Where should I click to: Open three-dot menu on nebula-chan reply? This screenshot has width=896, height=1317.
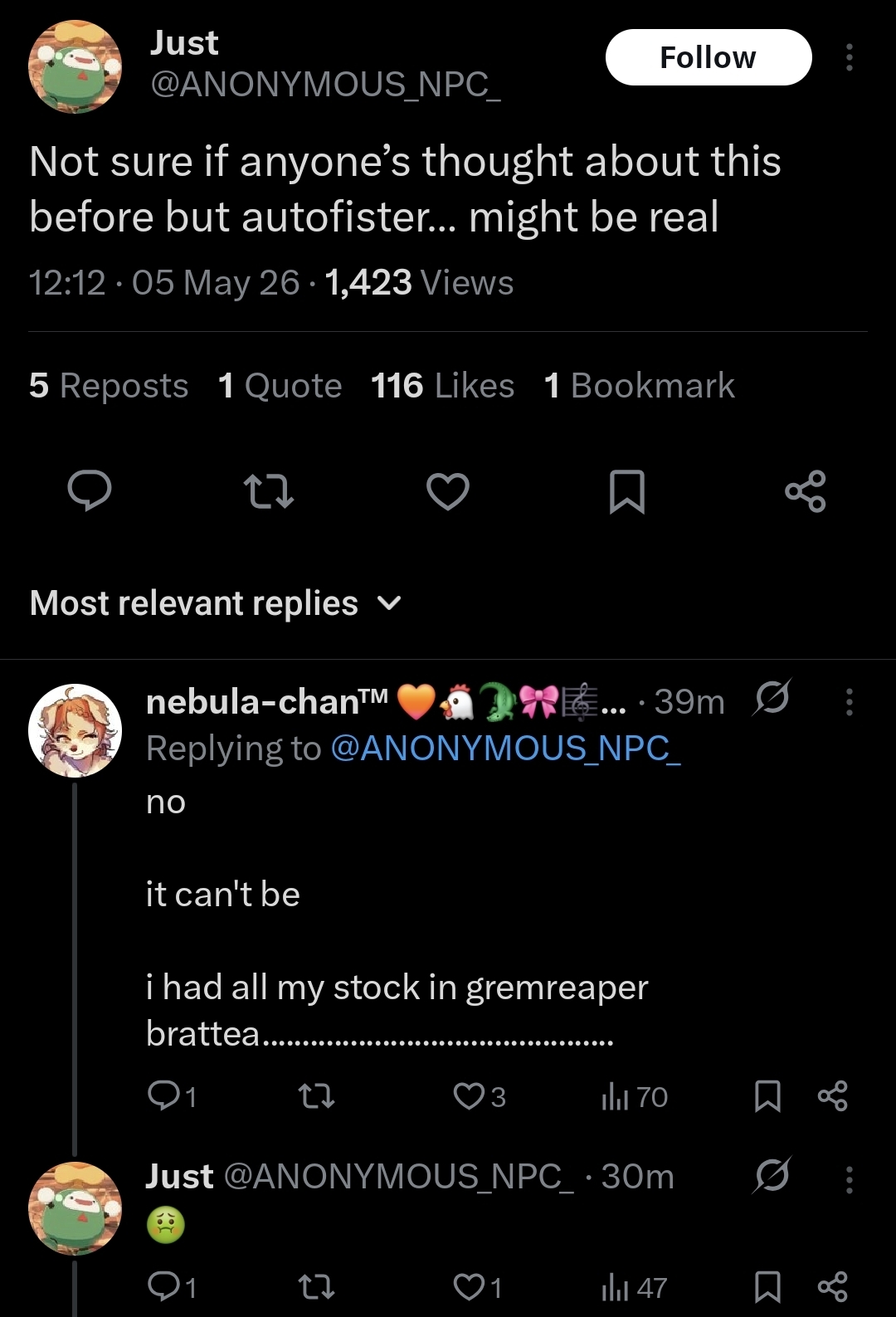(849, 702)
